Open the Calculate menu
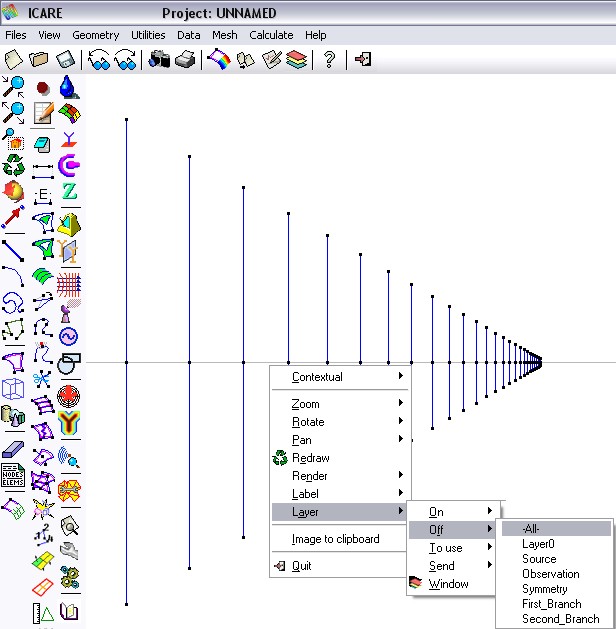 [271, 35]
